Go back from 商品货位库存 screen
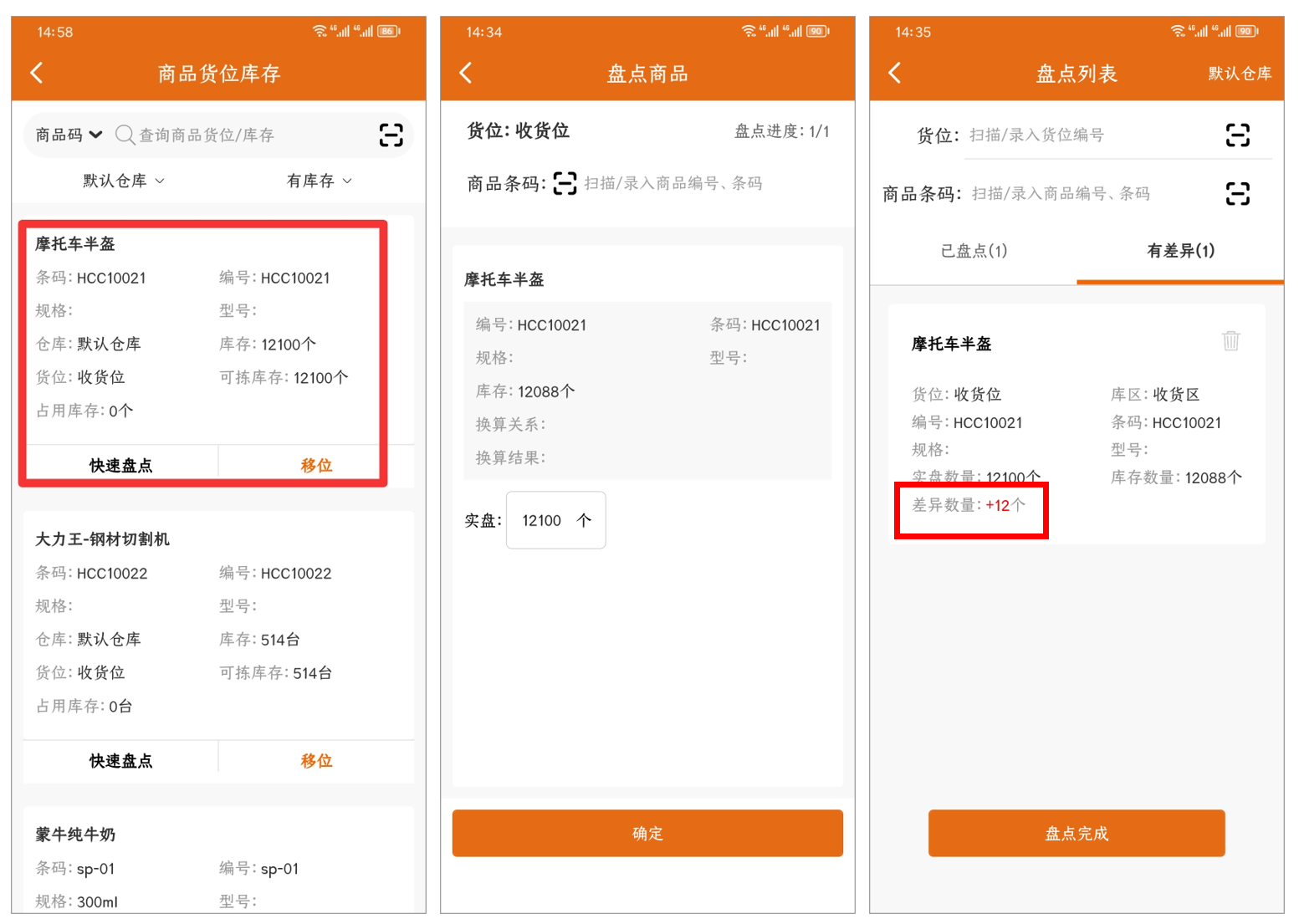This screenshot has width=1299, height=924. point(37,74)
